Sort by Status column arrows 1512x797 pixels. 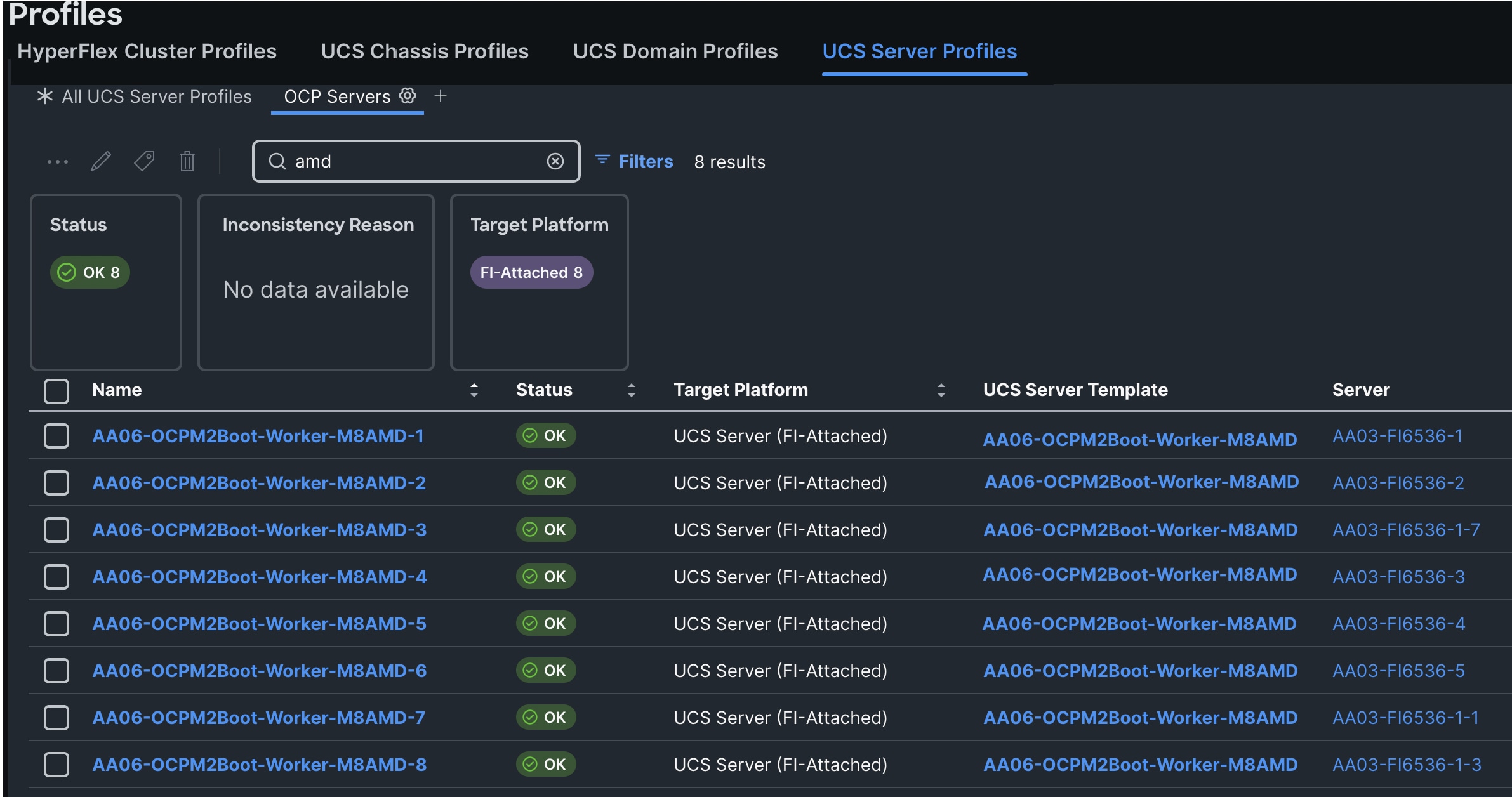[631, 390]
